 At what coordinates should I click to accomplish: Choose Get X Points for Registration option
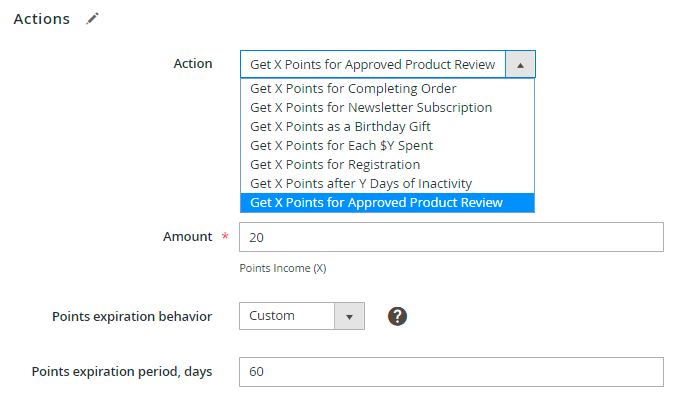point(335,164)
